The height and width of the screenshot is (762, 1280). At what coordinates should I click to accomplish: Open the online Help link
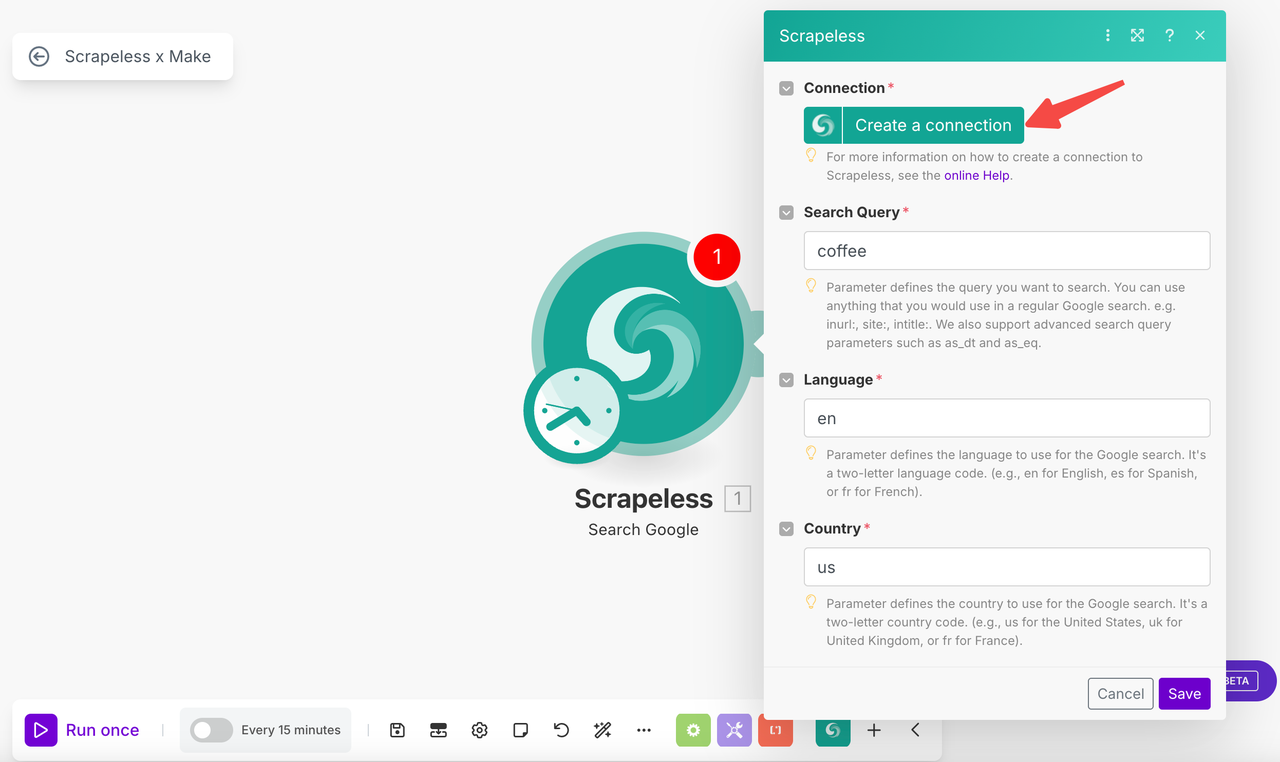(x=977, y=175)
